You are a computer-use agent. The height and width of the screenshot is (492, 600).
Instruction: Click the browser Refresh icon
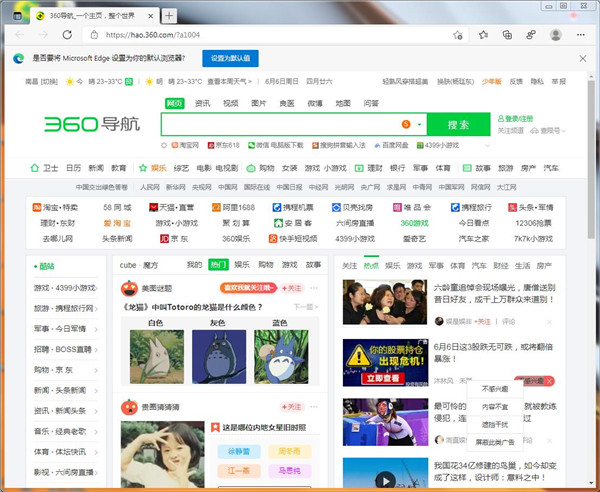point(67,34)
